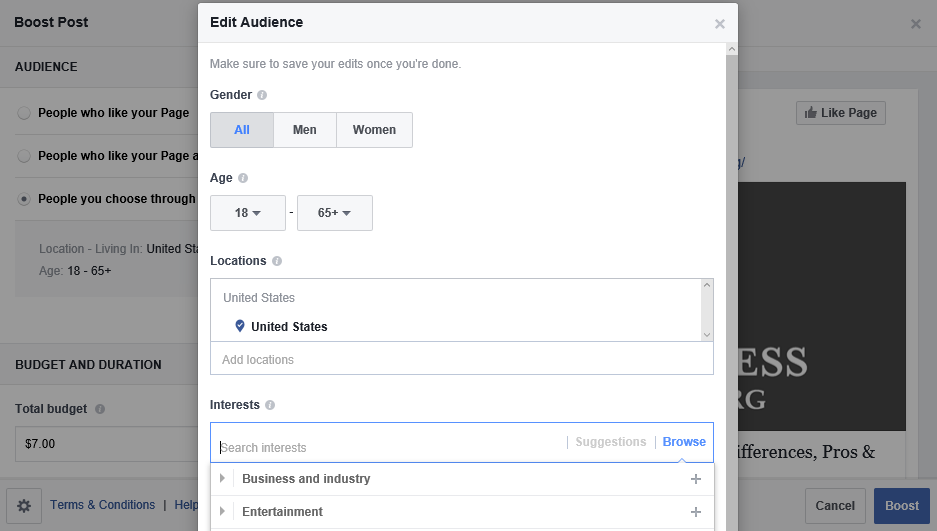Open the Help link

(x=186, y=505)
